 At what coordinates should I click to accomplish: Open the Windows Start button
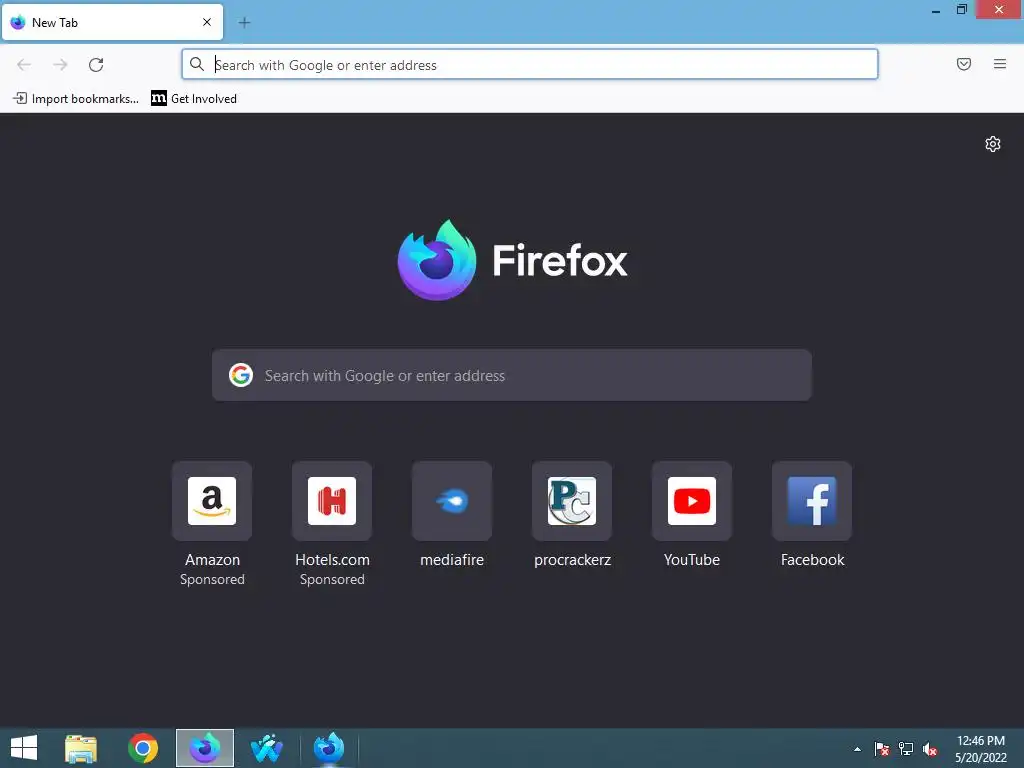click(24, 748)
